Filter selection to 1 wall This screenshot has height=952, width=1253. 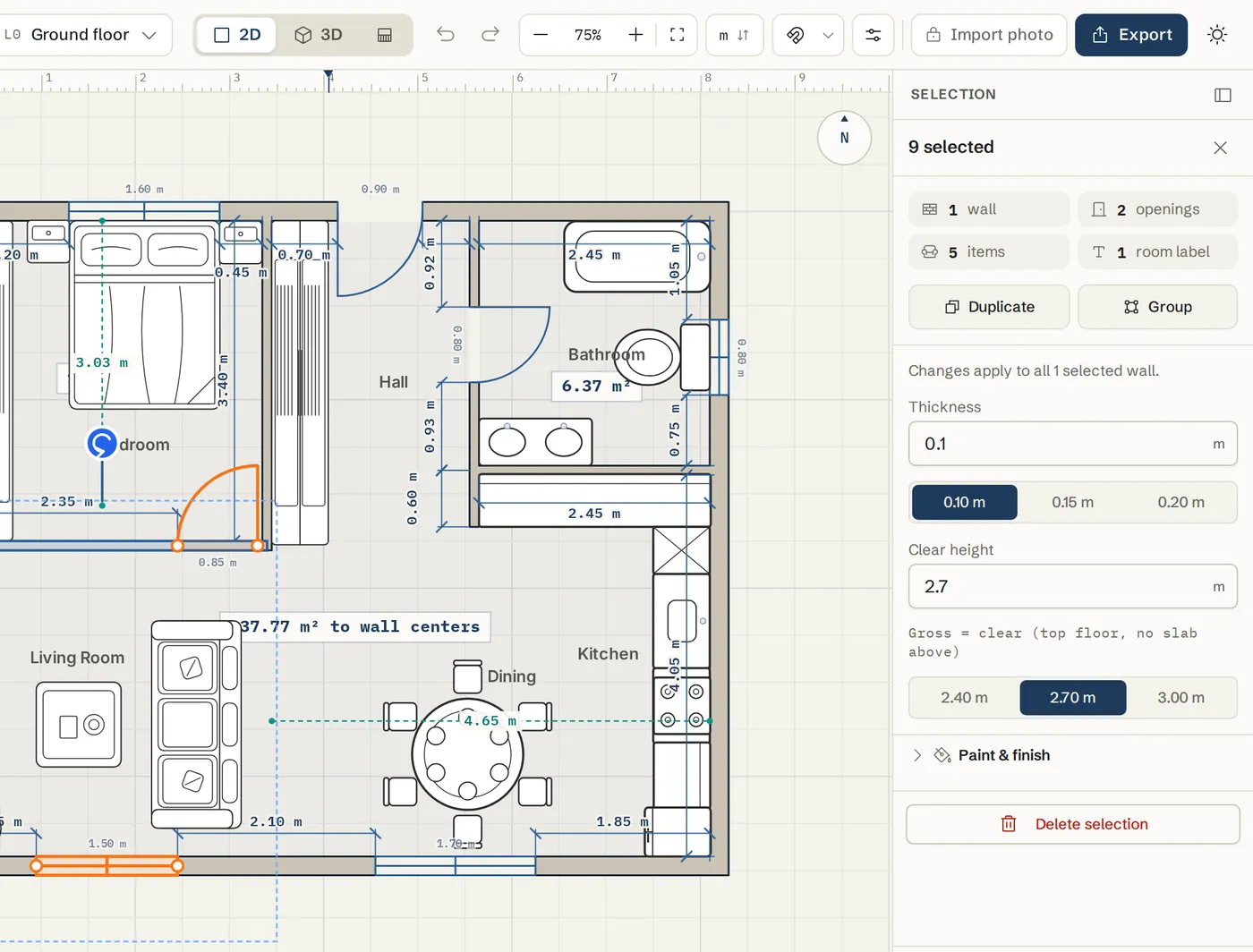point(989,209)
